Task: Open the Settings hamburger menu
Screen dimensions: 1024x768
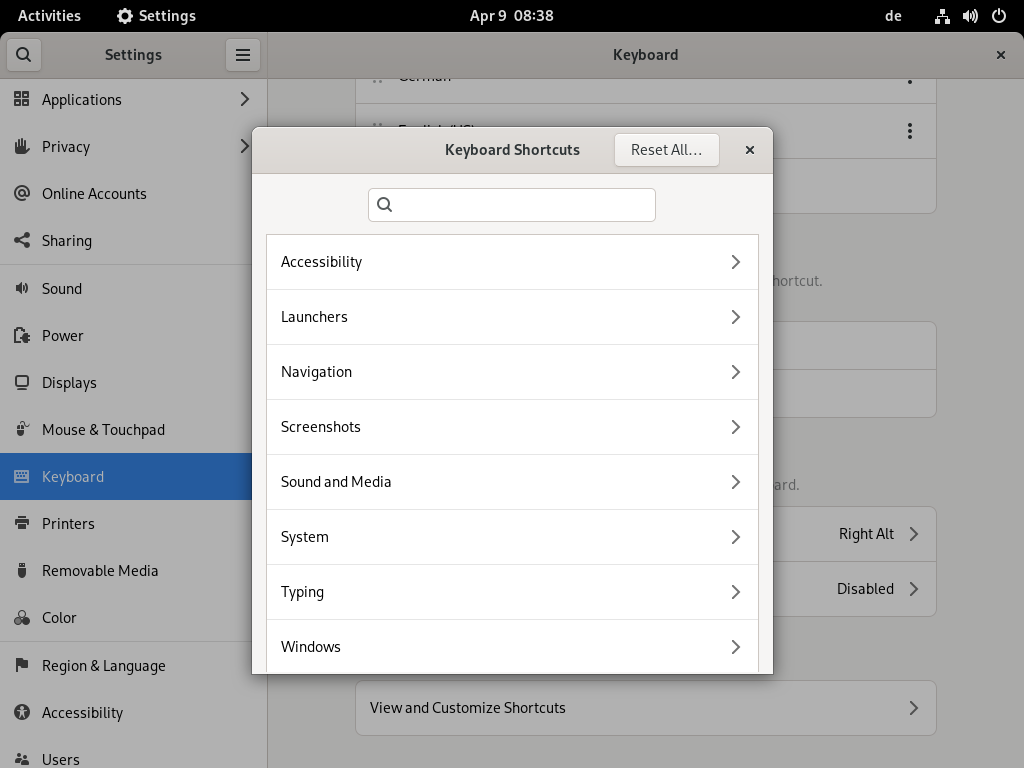Action: (243, 55)
